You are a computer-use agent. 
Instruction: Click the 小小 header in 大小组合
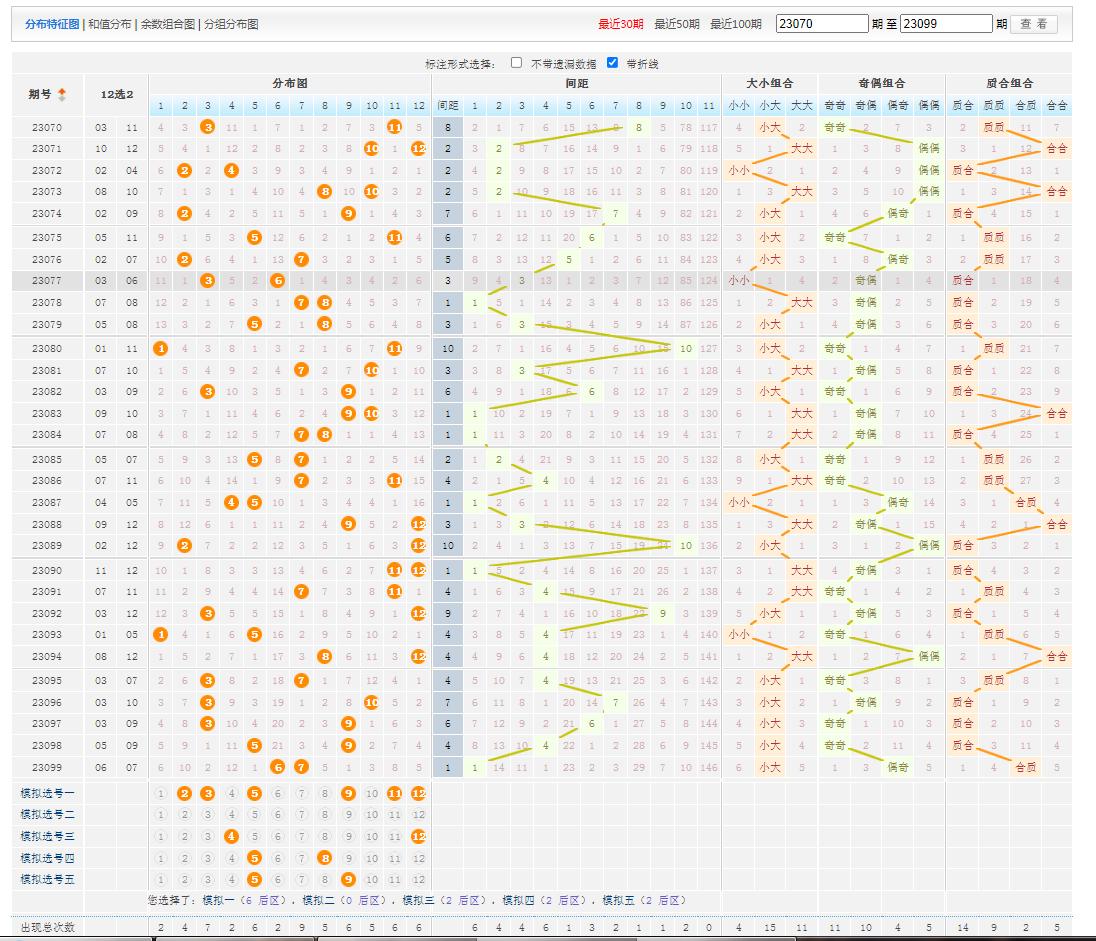pyautogui.click(x=739, y=106)
